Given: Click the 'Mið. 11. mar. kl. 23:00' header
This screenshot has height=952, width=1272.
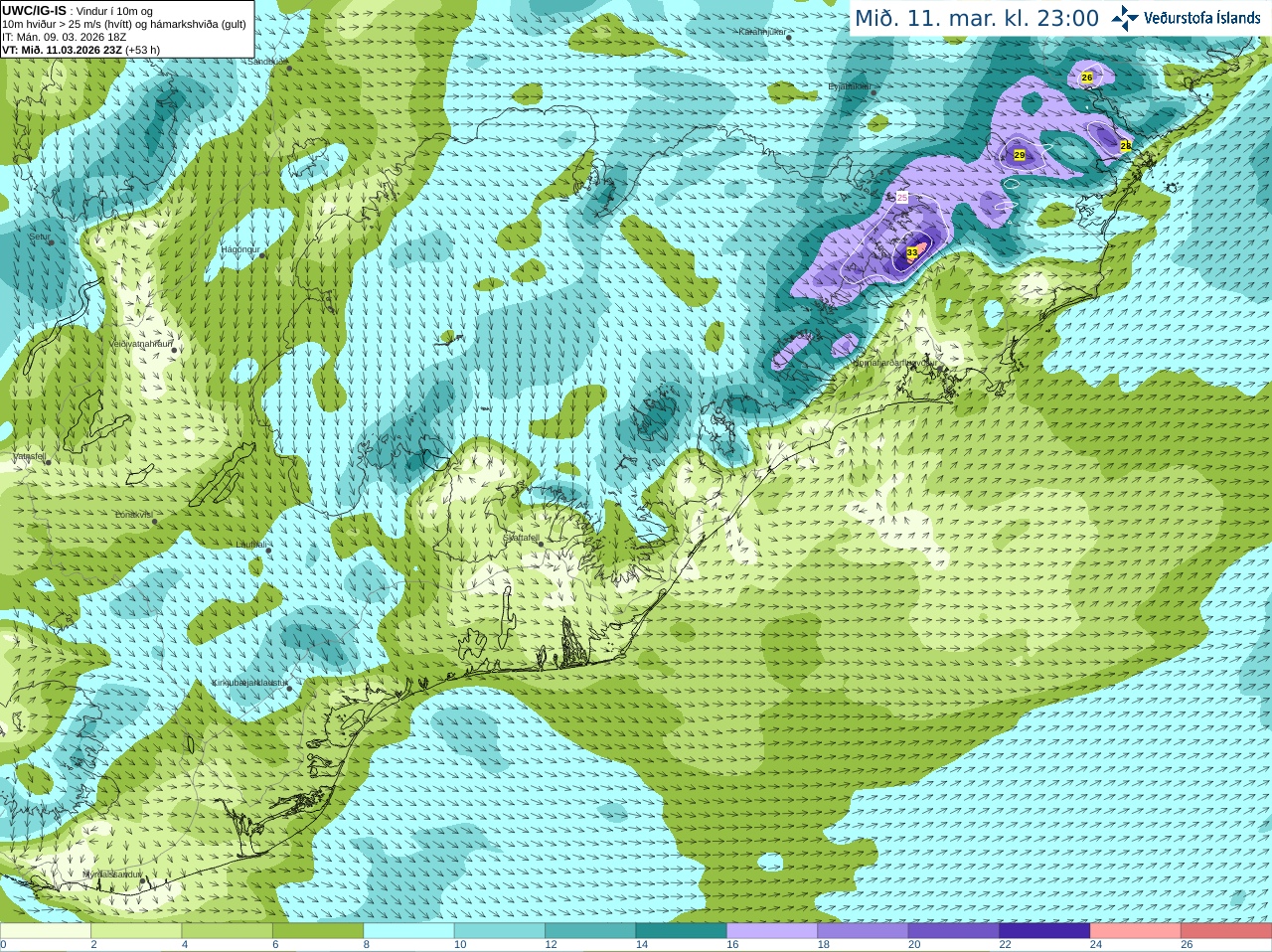Looking at the screenshot, I should pos(977,18).
